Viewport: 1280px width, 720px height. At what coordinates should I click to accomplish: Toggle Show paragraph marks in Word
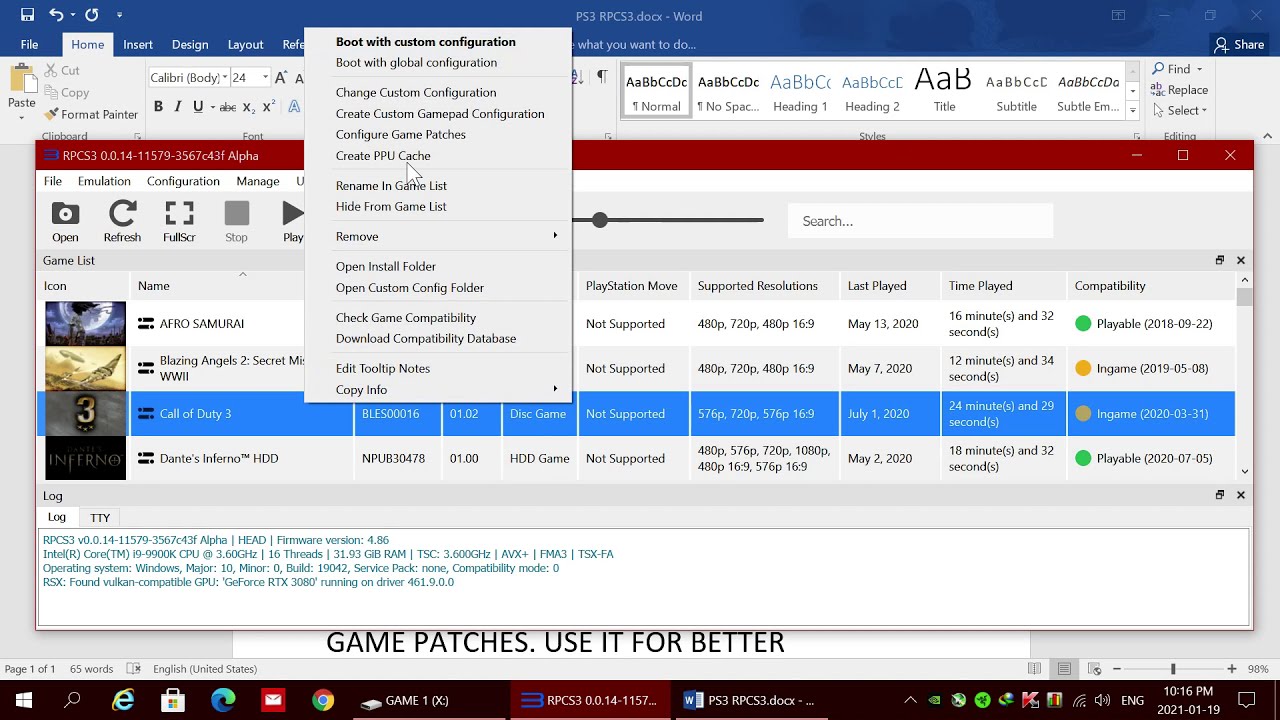pos(602,77)
